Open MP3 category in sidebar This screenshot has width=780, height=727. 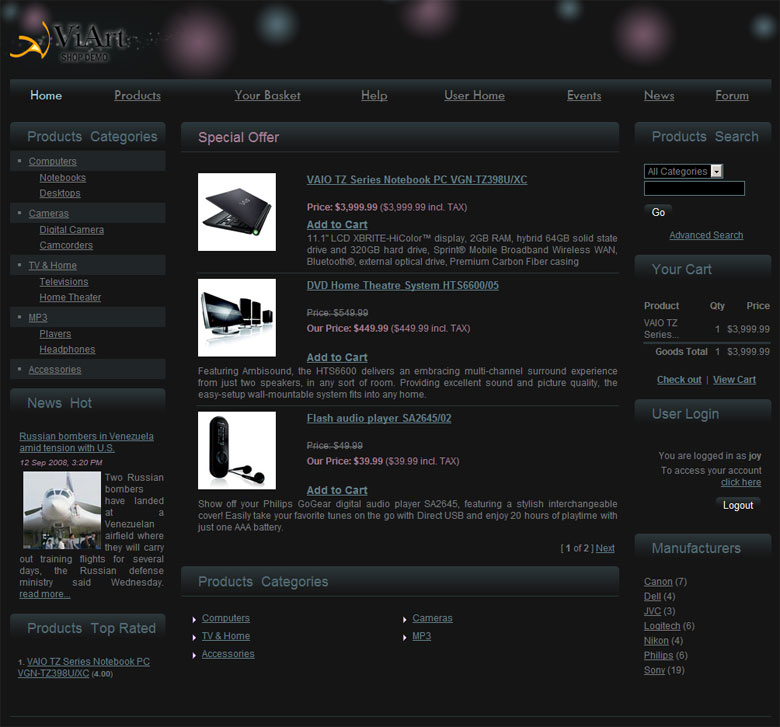pos(38,317)
